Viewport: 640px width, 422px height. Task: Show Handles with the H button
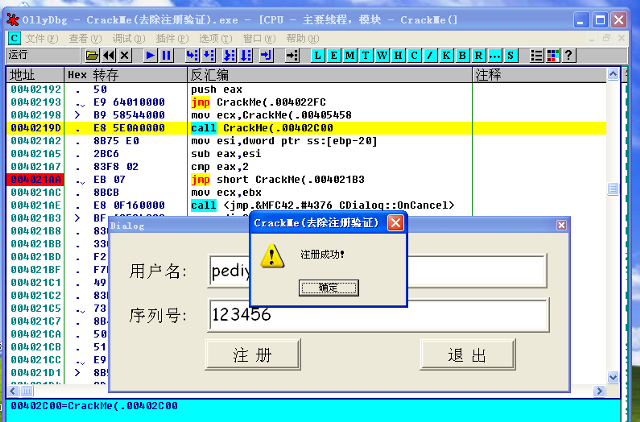click(x=398, y=55)
